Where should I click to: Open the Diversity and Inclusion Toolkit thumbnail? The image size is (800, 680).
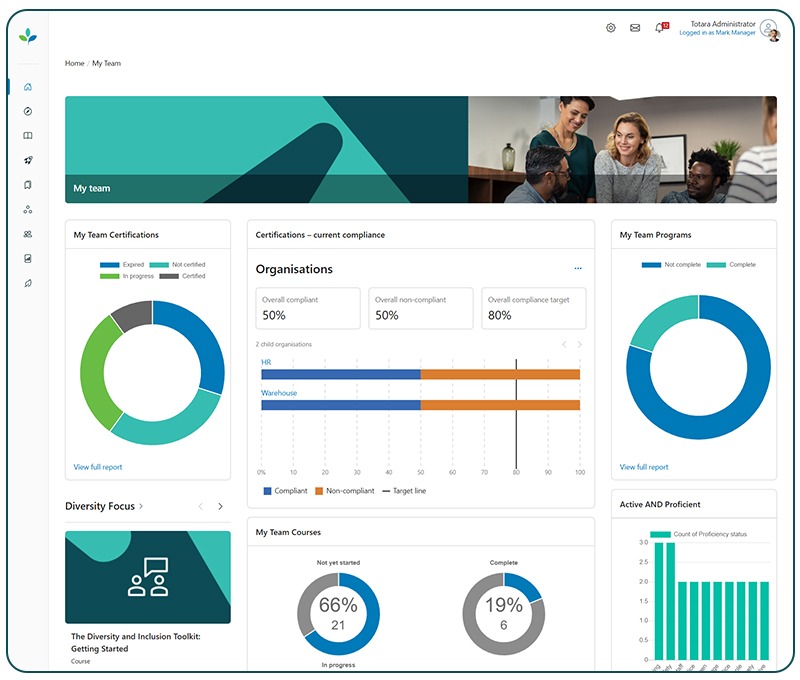(148, 577)
